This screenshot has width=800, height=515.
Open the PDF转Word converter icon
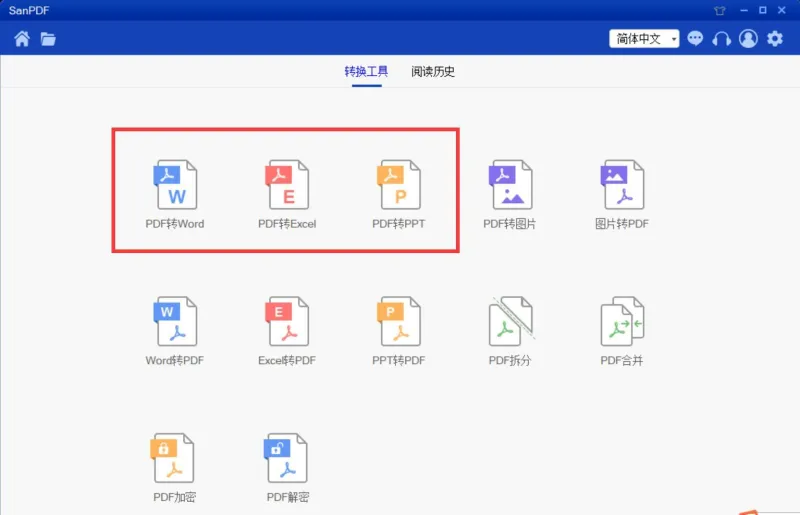pyautogui.click(x=175, y=185)
